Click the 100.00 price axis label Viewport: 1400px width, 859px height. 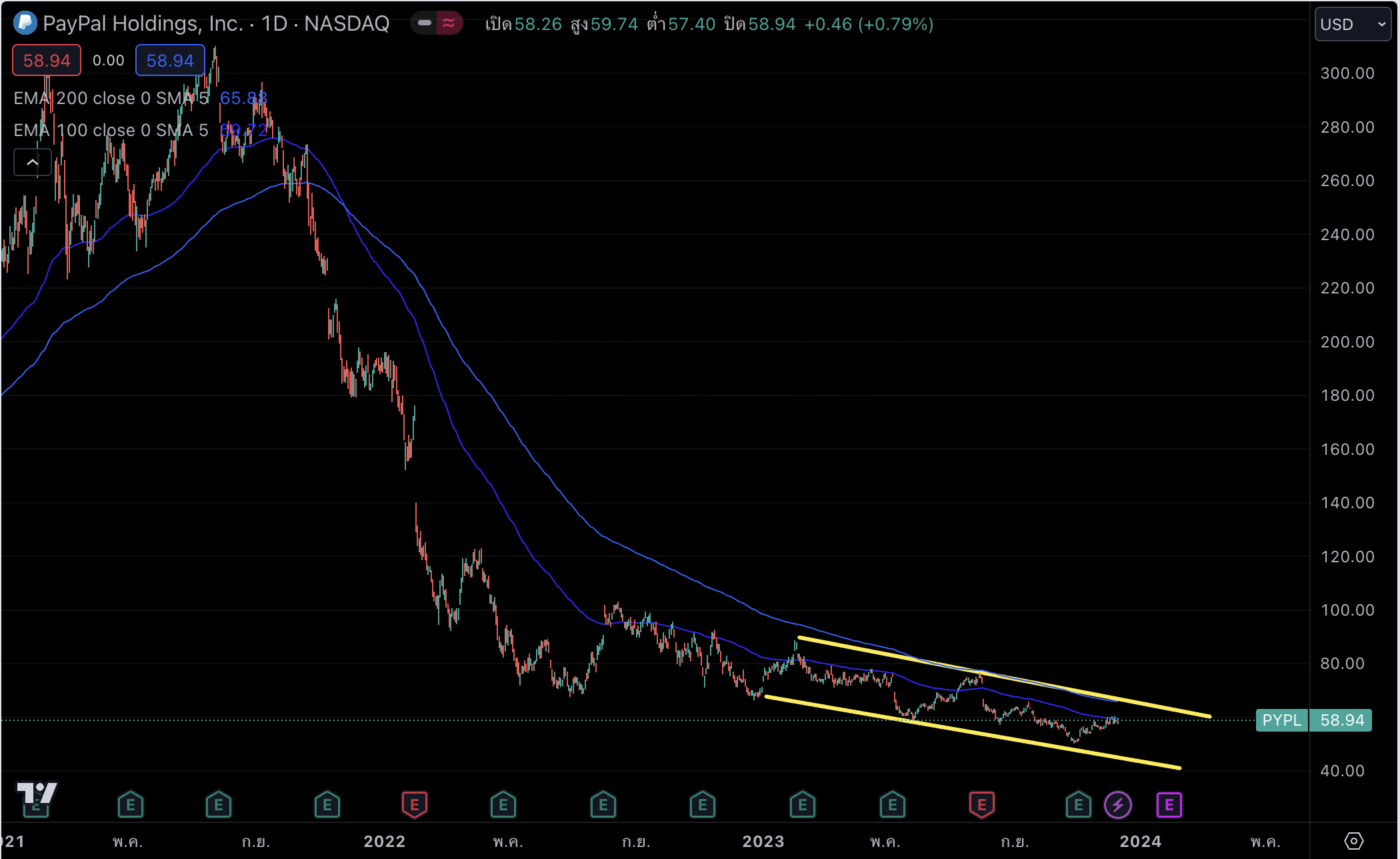[1347, 610]
